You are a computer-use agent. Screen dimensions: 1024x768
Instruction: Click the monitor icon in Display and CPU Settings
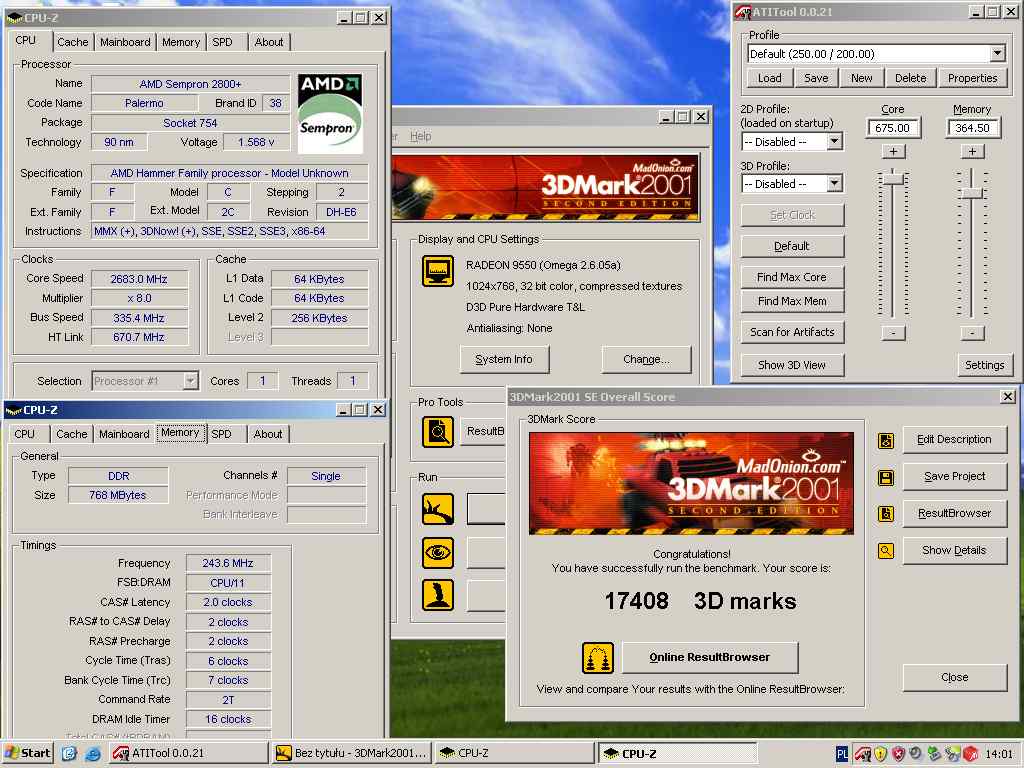click(x=438, y=270)
